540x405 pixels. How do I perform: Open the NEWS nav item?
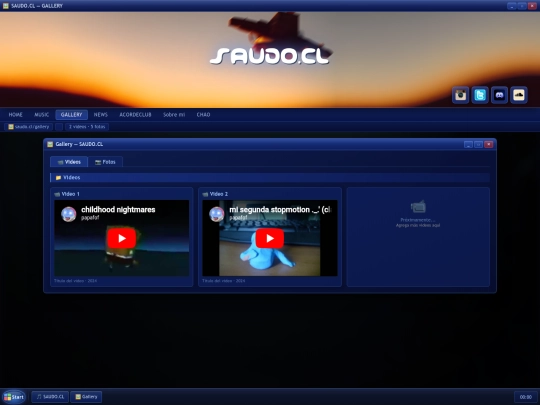[x=101, y=115]
